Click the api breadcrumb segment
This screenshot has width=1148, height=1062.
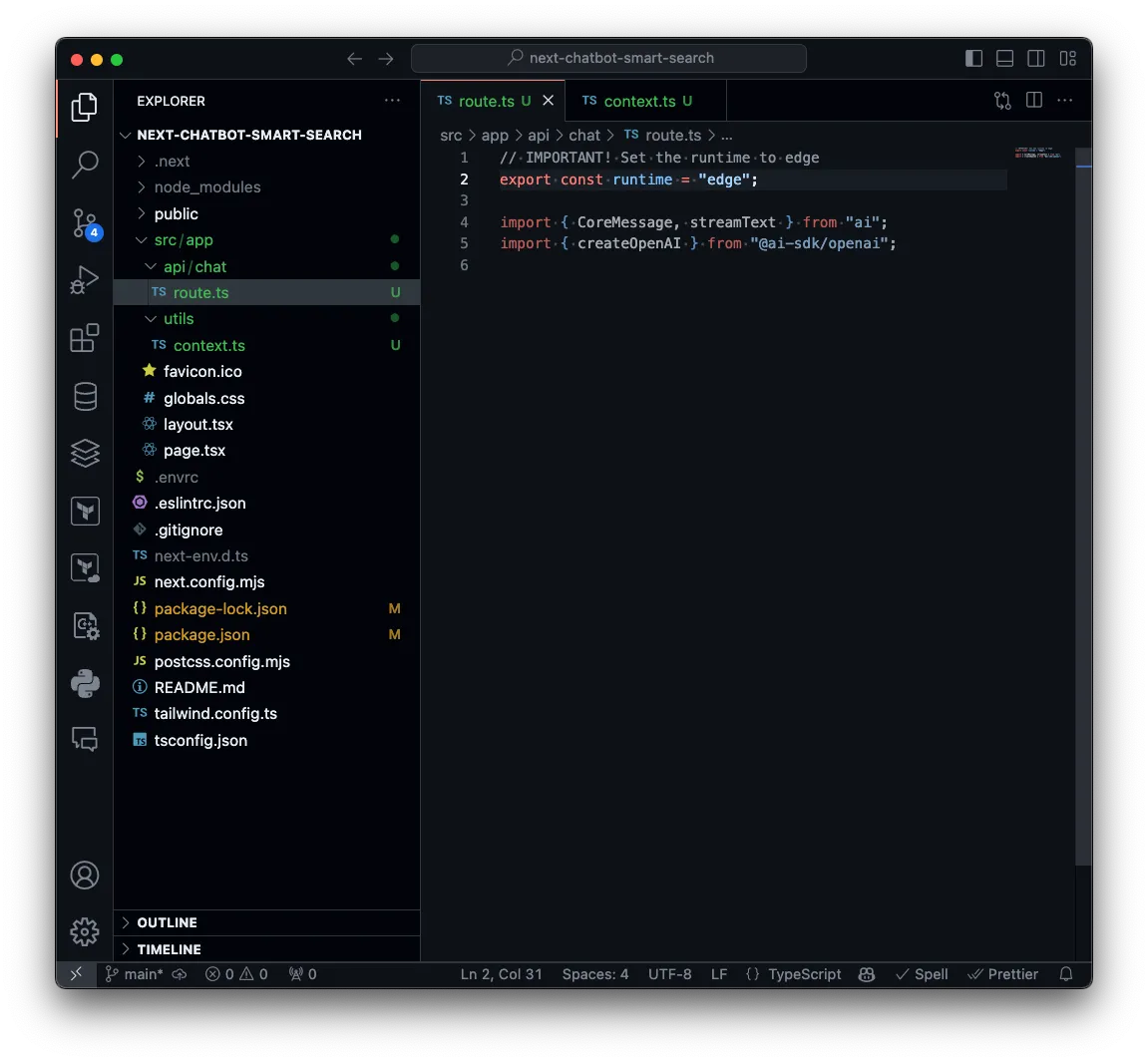(x=539, y=136)
